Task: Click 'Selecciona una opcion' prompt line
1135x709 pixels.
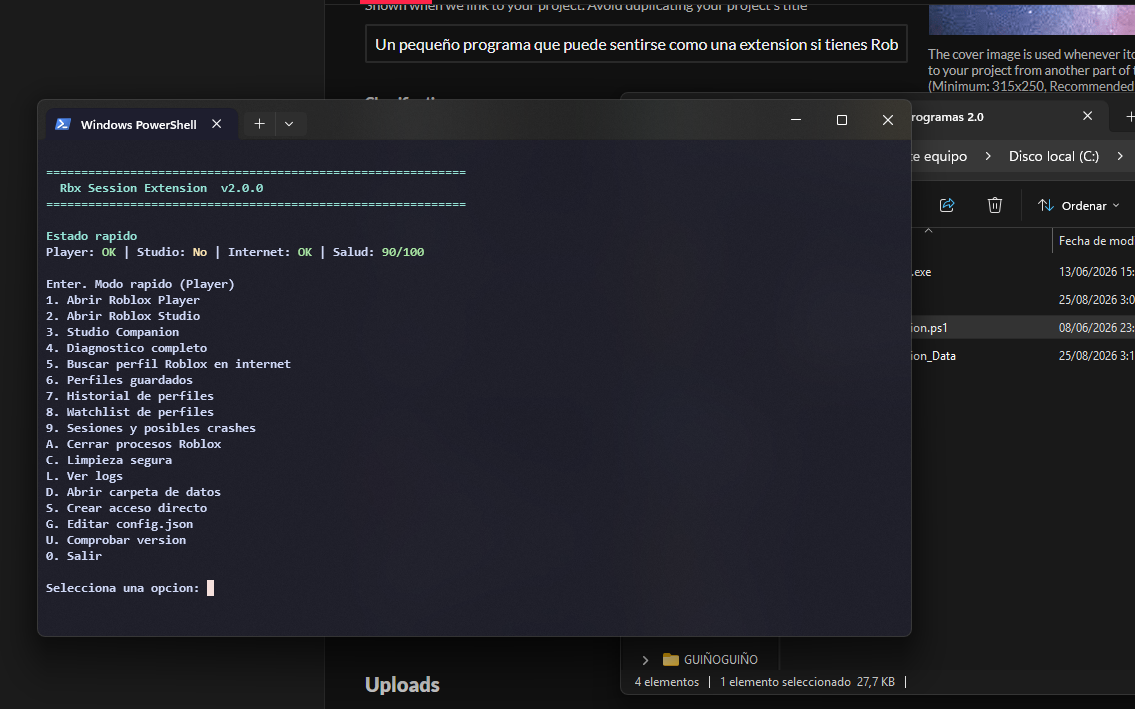Action: [122, 588]
